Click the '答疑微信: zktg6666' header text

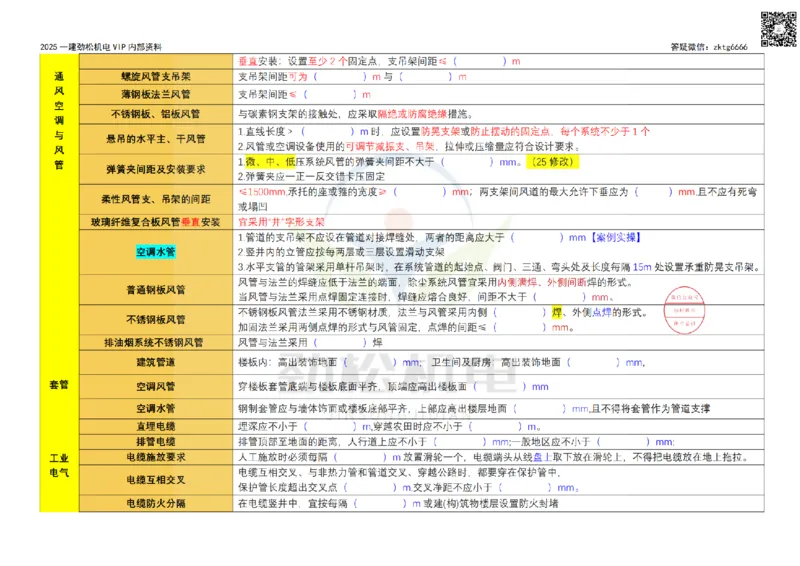coord(709,47)
